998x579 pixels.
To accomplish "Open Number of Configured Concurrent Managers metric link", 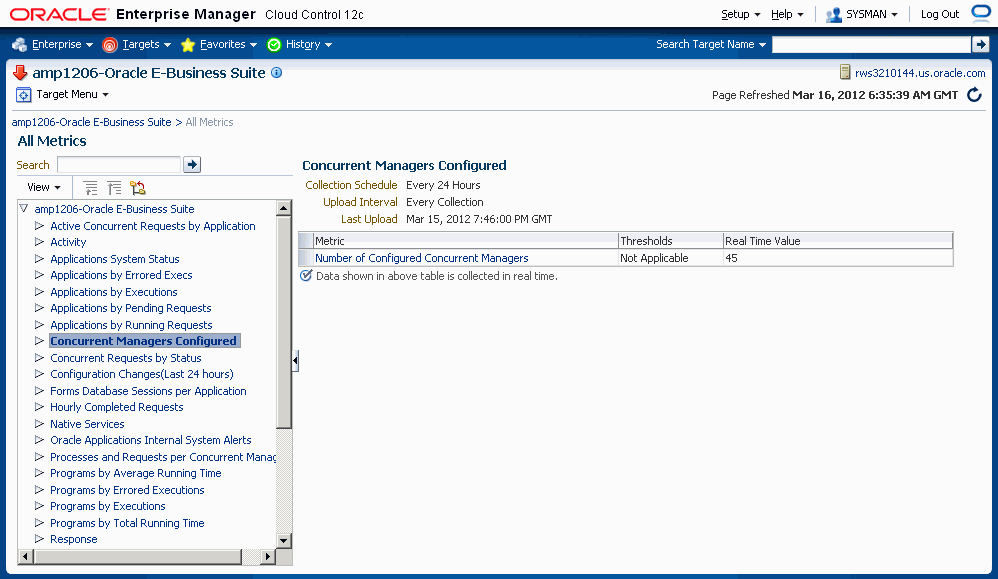I will (421, 258).
